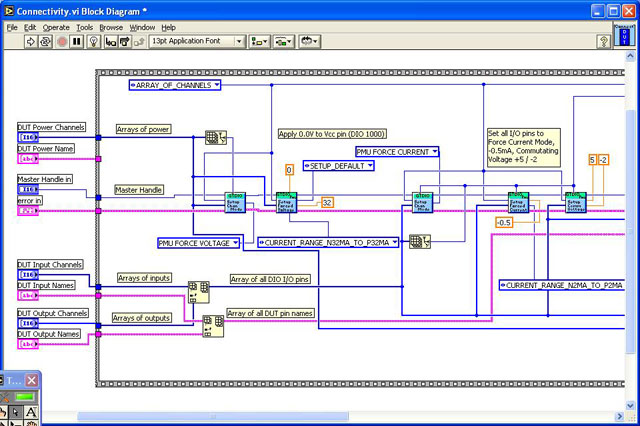Toggle Highlight Execution lightbulb
This screenshot has height=426, width=640.
tap(94, 41)
